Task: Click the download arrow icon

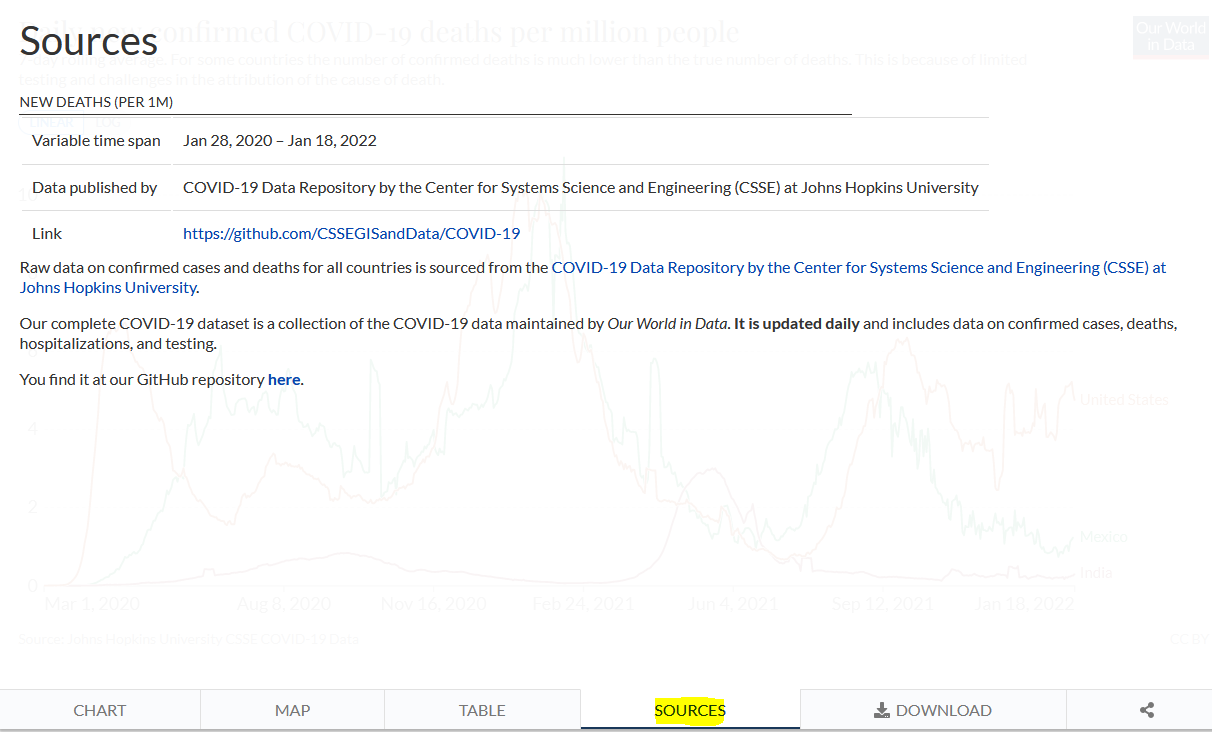Action: pyautogui.click(x=881, y=710)
